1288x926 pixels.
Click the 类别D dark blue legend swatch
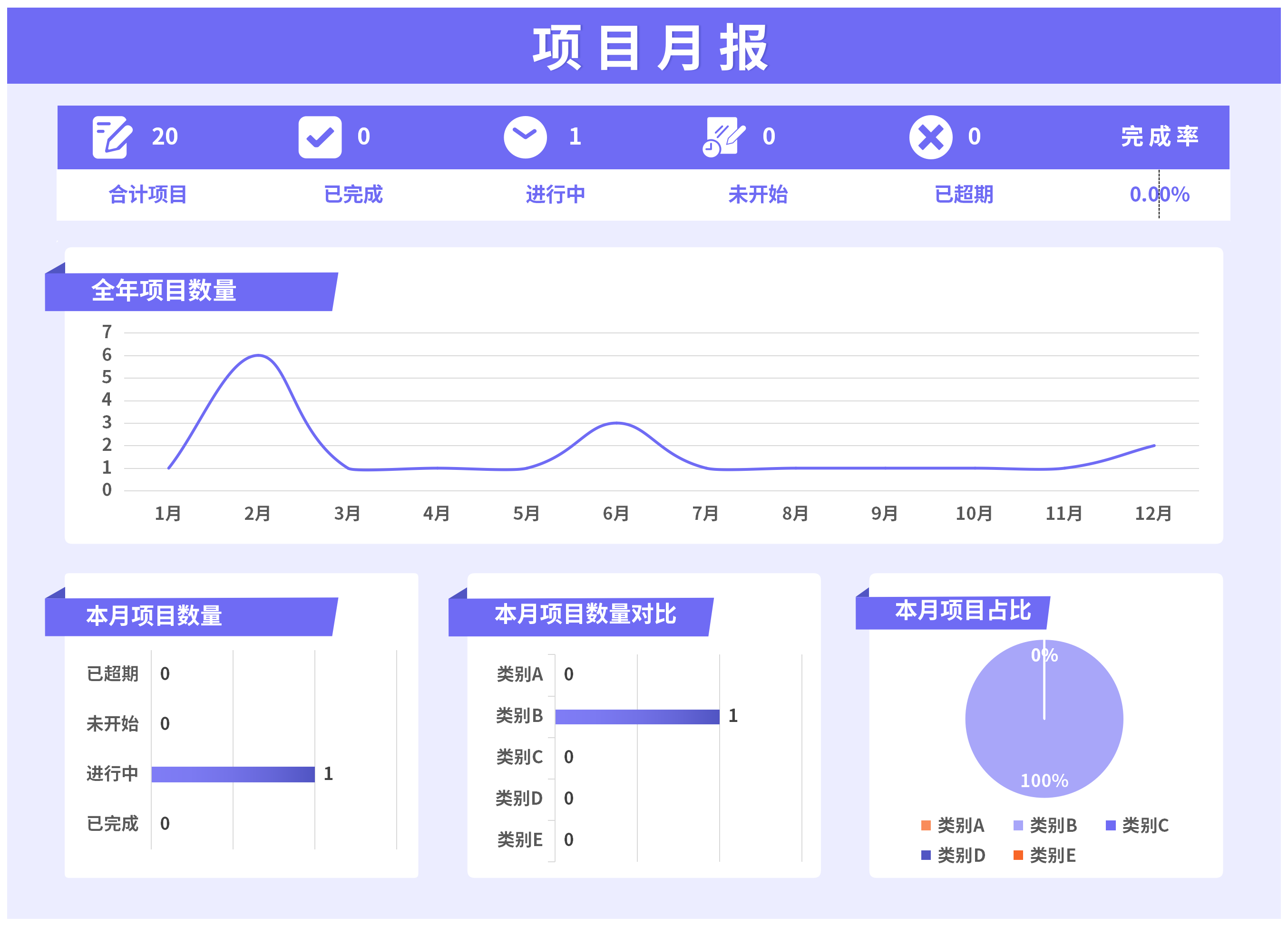point(926,855)
